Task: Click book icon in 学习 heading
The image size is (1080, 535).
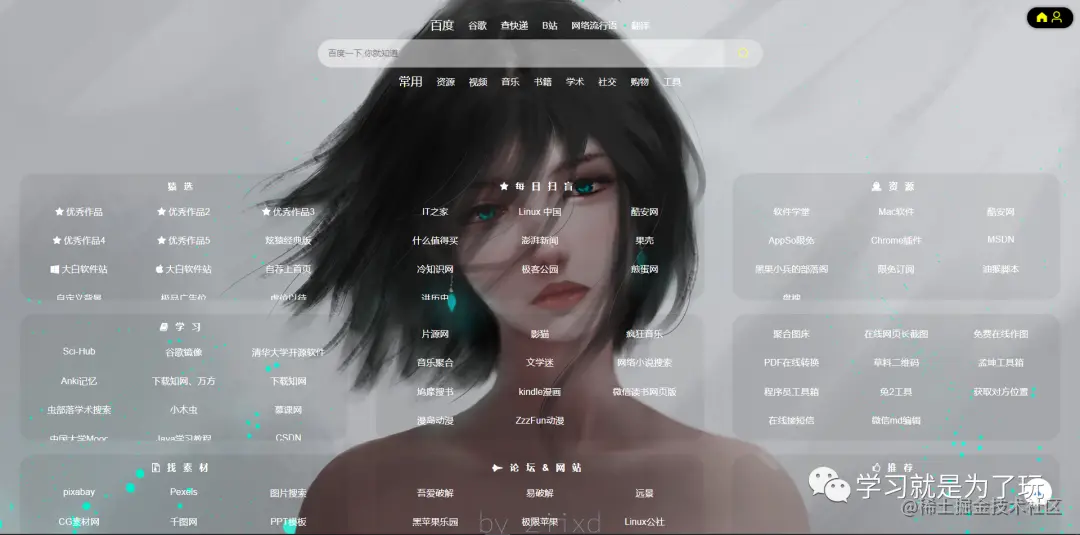Action: [x=163, y=327]
